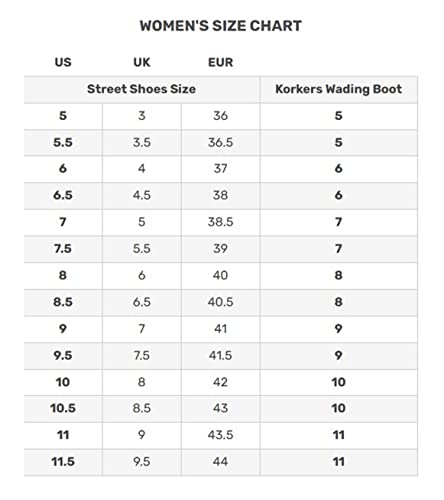Select US size 8 cell

point(63,276)
